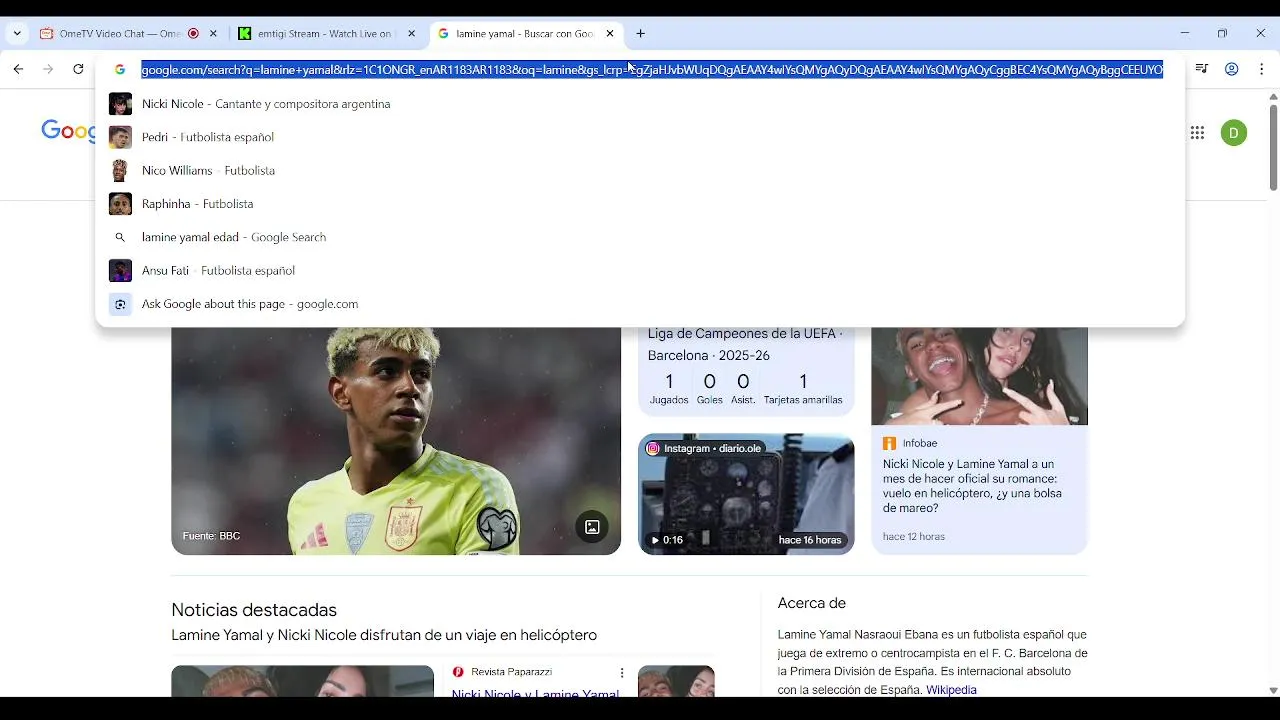Click the Nicki Nicole suggestion thumbnail
Screen dimensions: 1280x720
[120, 104]
